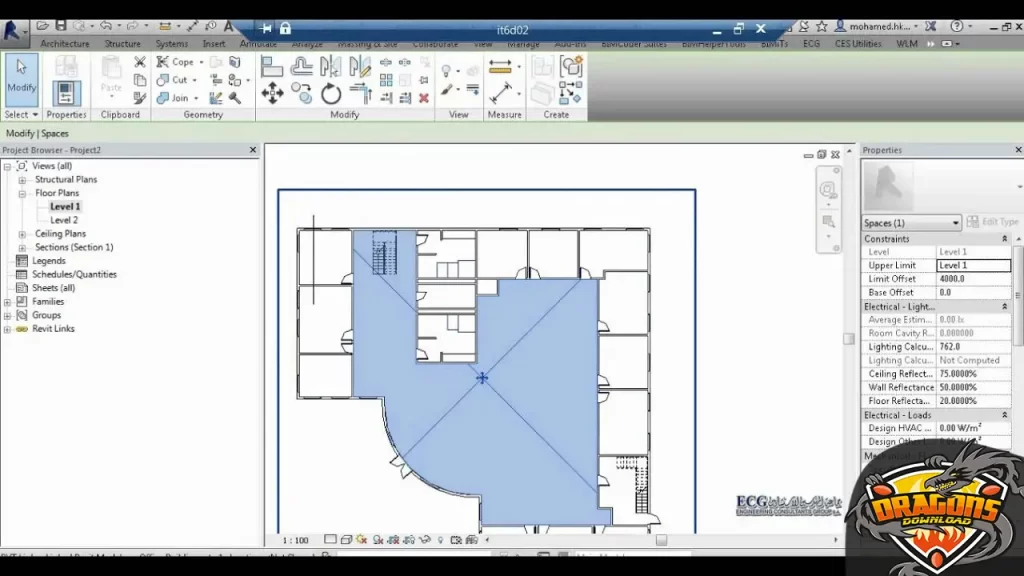Screen dimensions: 1024x576
Task: Open Level 2 floor plan
Action: (x=64, y=220)
